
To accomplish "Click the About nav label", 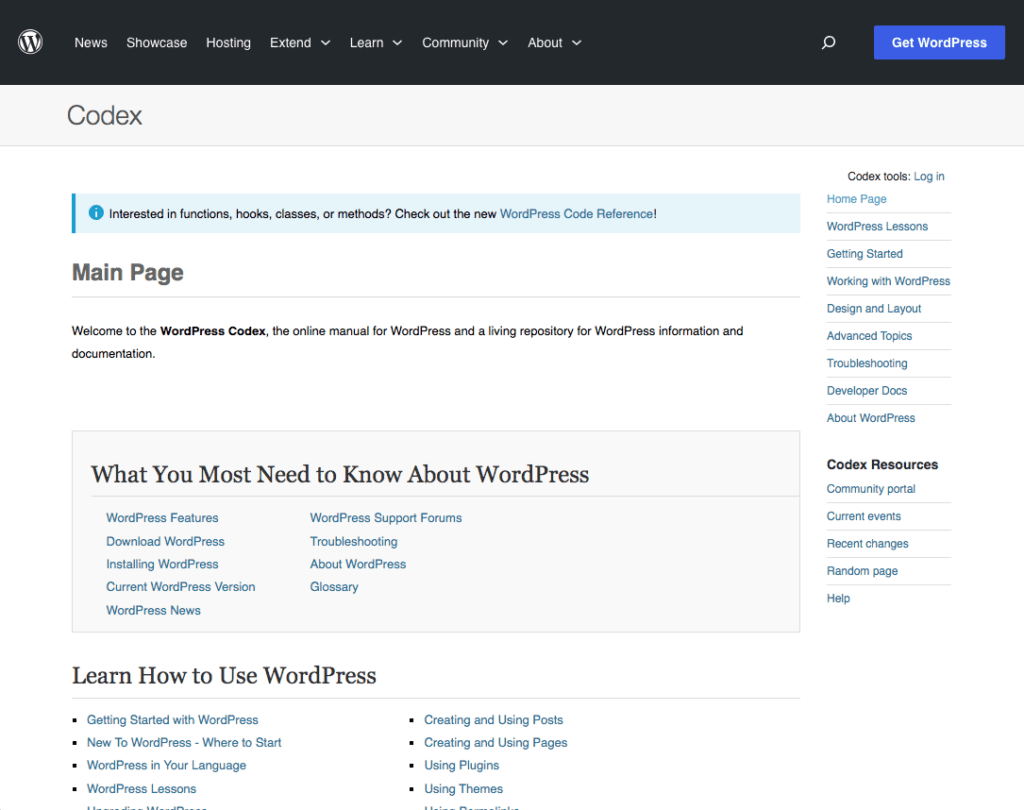I will pos(545,42).
